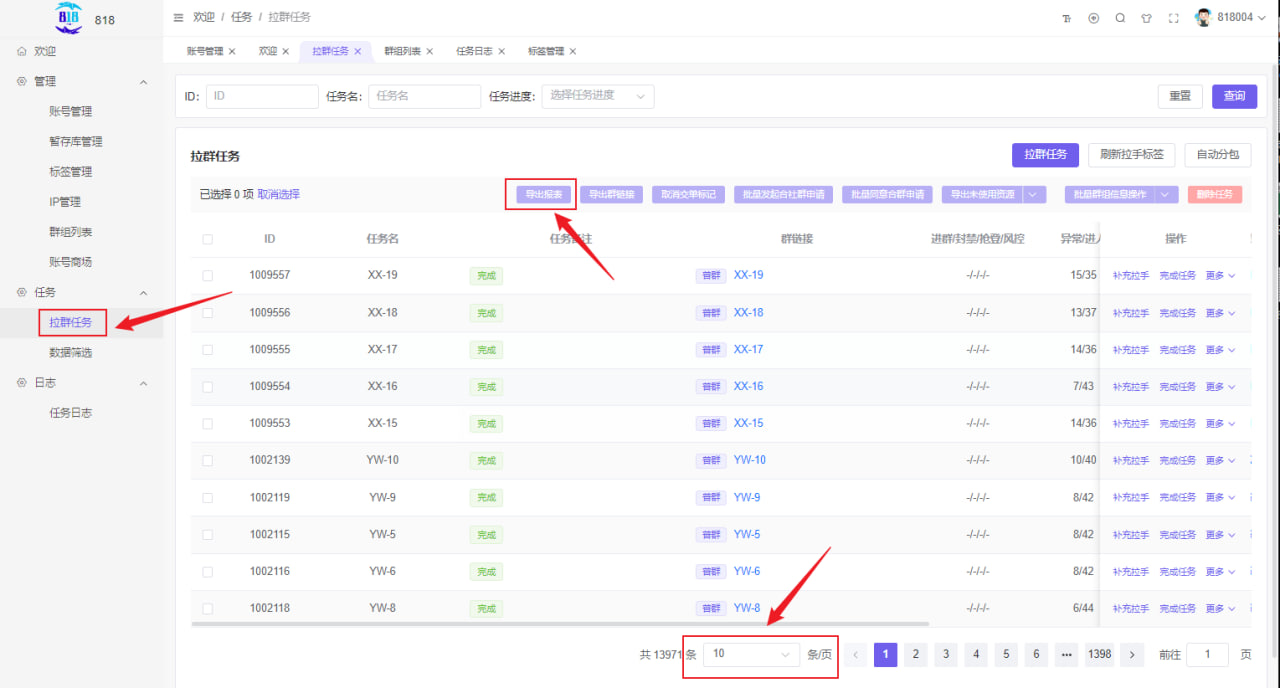
Task: Close the 账号管理 tab with its X
Action: pyautogui.click(x=232, y=51)
